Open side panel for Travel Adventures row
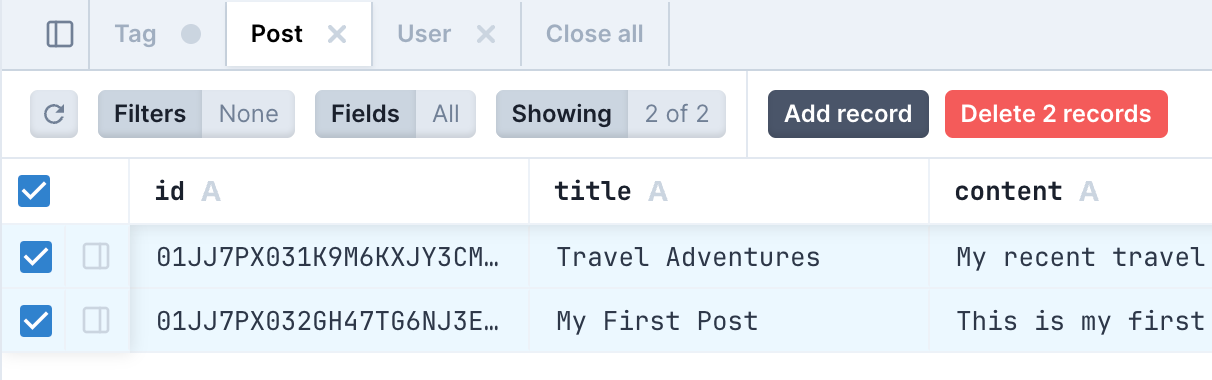1212x380 pixels. (96, 257)
